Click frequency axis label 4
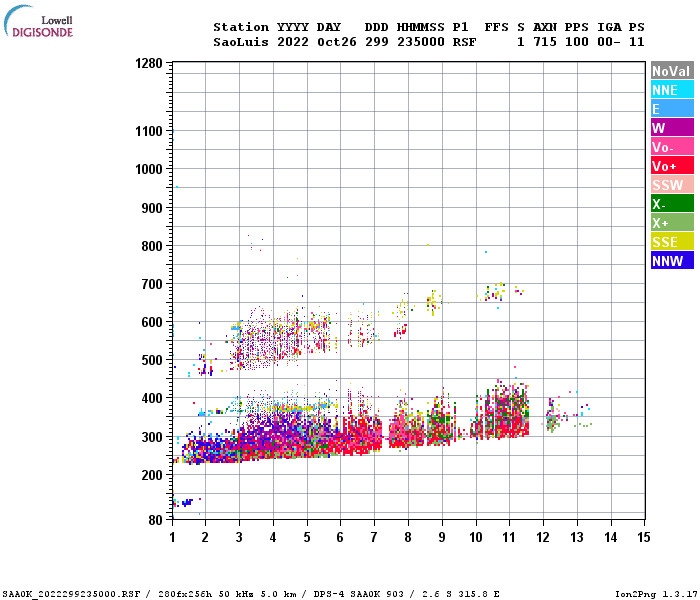 pyautogui.click(x=273, y=537)
